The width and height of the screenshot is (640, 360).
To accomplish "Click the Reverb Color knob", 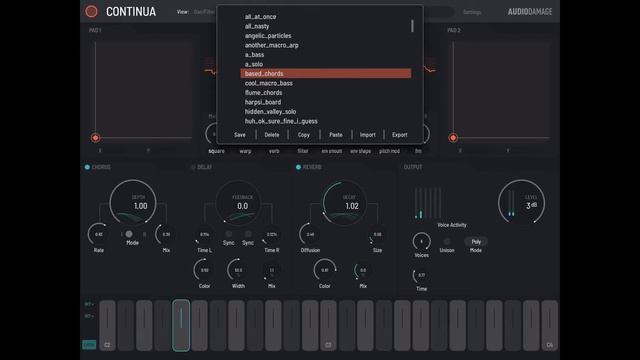I will [x=324, y=270].
